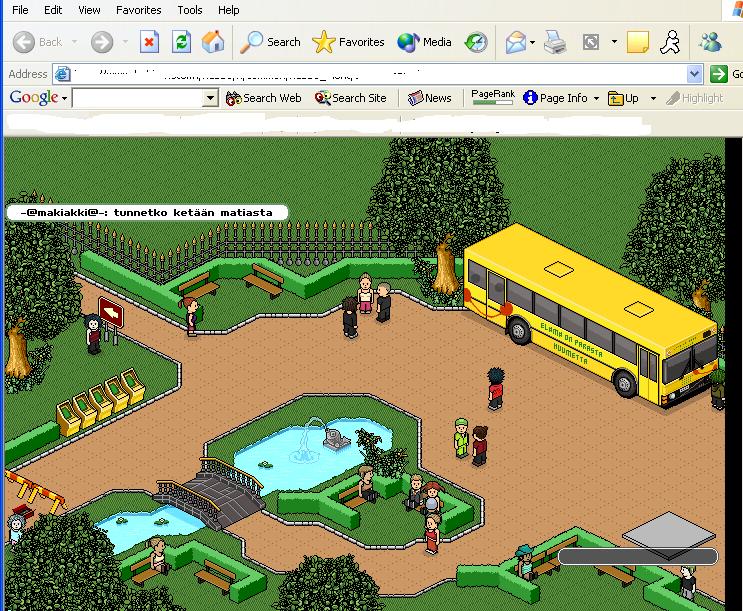
Task: Open the Mail envelope icon
Action: [516, 42]
